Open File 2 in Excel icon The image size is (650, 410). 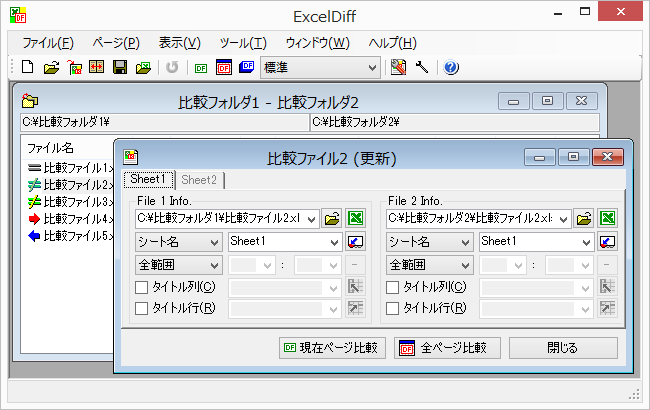607,218
